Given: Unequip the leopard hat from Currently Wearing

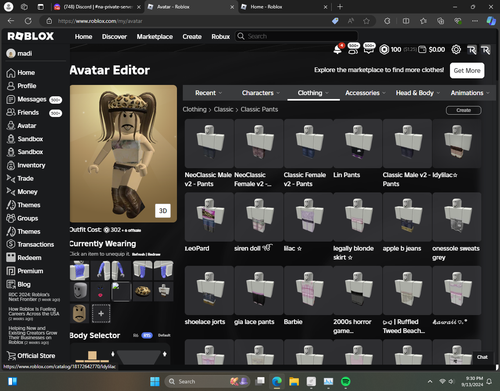Looking at the screenshot, I should point(142,291).
